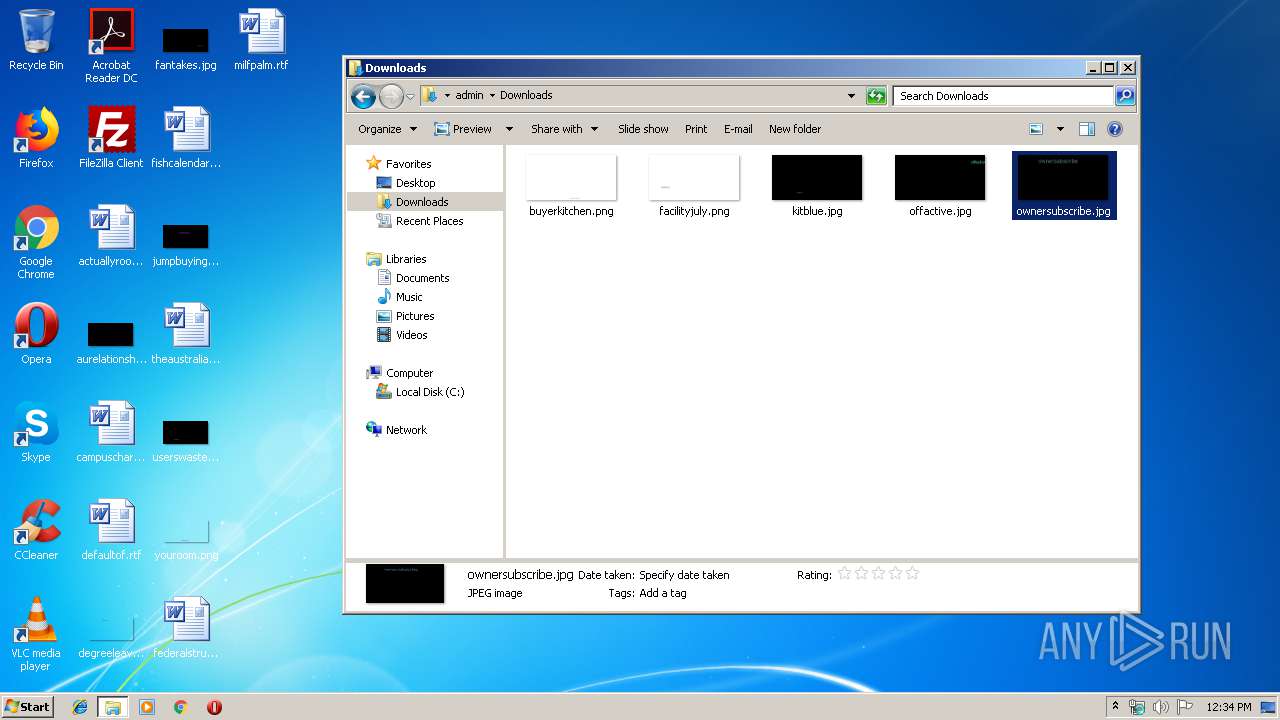The height and width of the screenshot is (720, 1280).
Task: Show the preview pane button
Action: 1087,129
